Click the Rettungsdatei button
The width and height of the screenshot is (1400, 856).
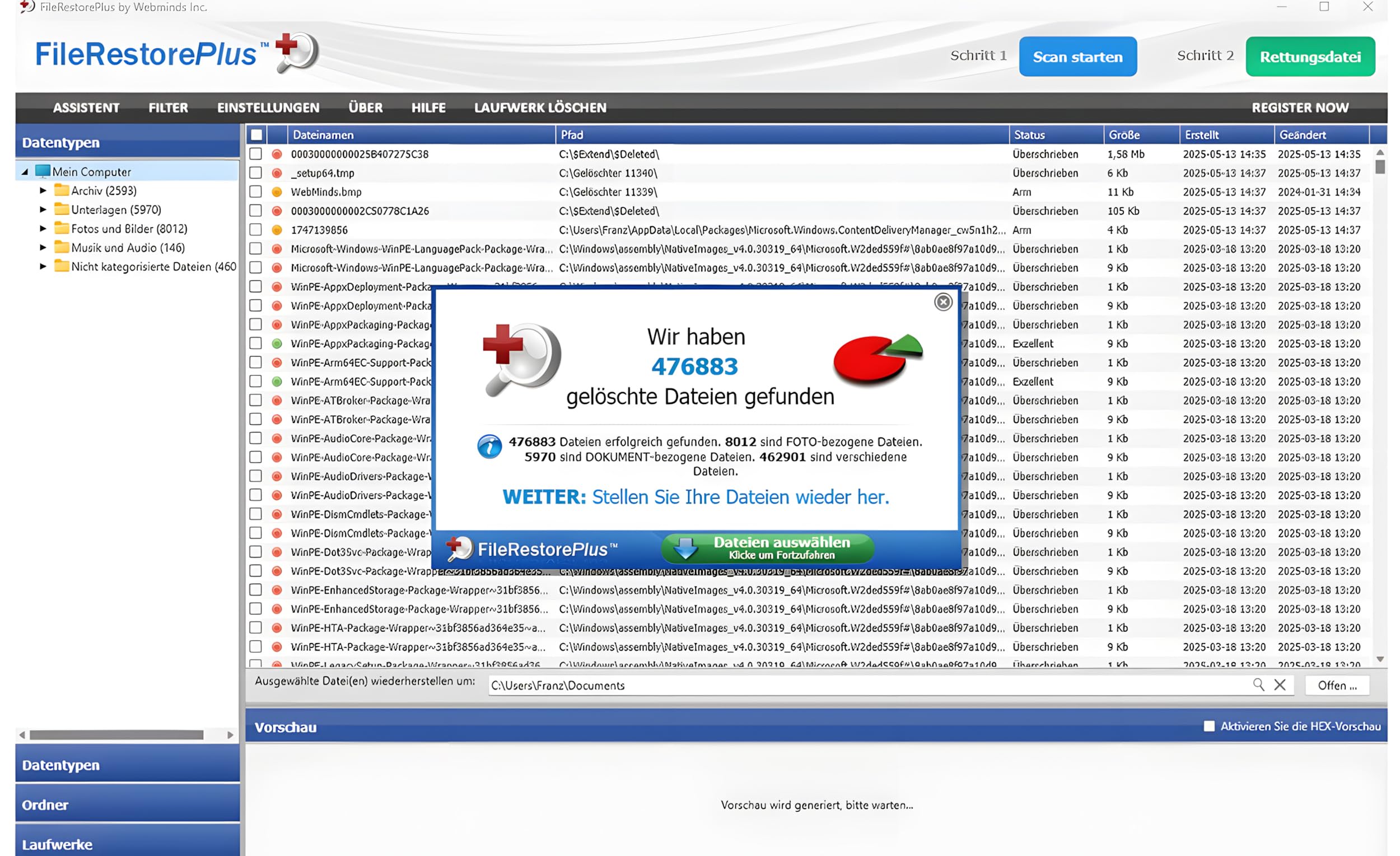(x=1310, y=56)
